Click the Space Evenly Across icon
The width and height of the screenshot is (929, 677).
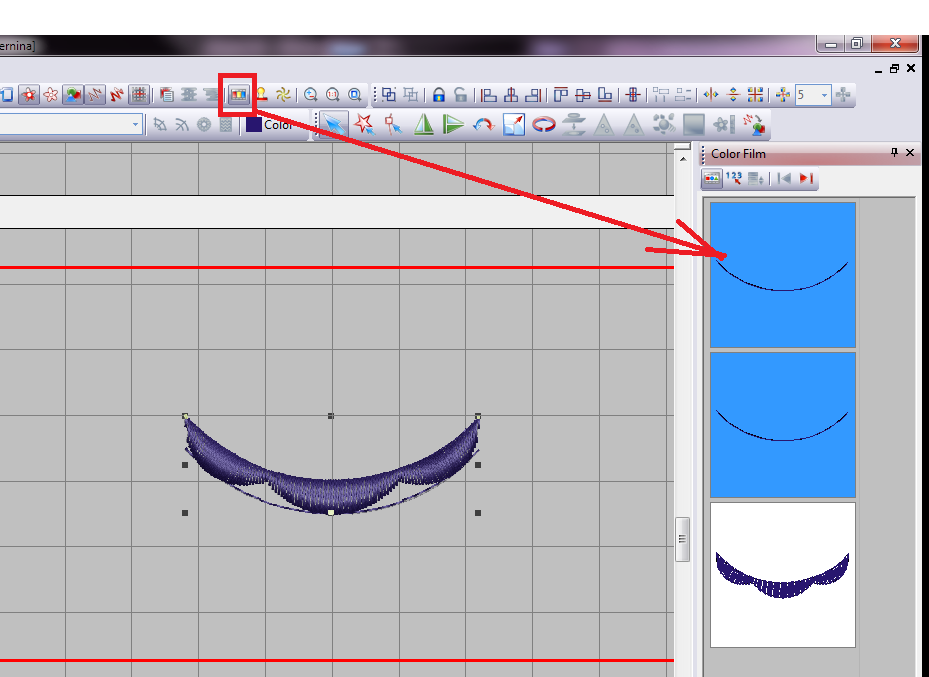[661, 94]
